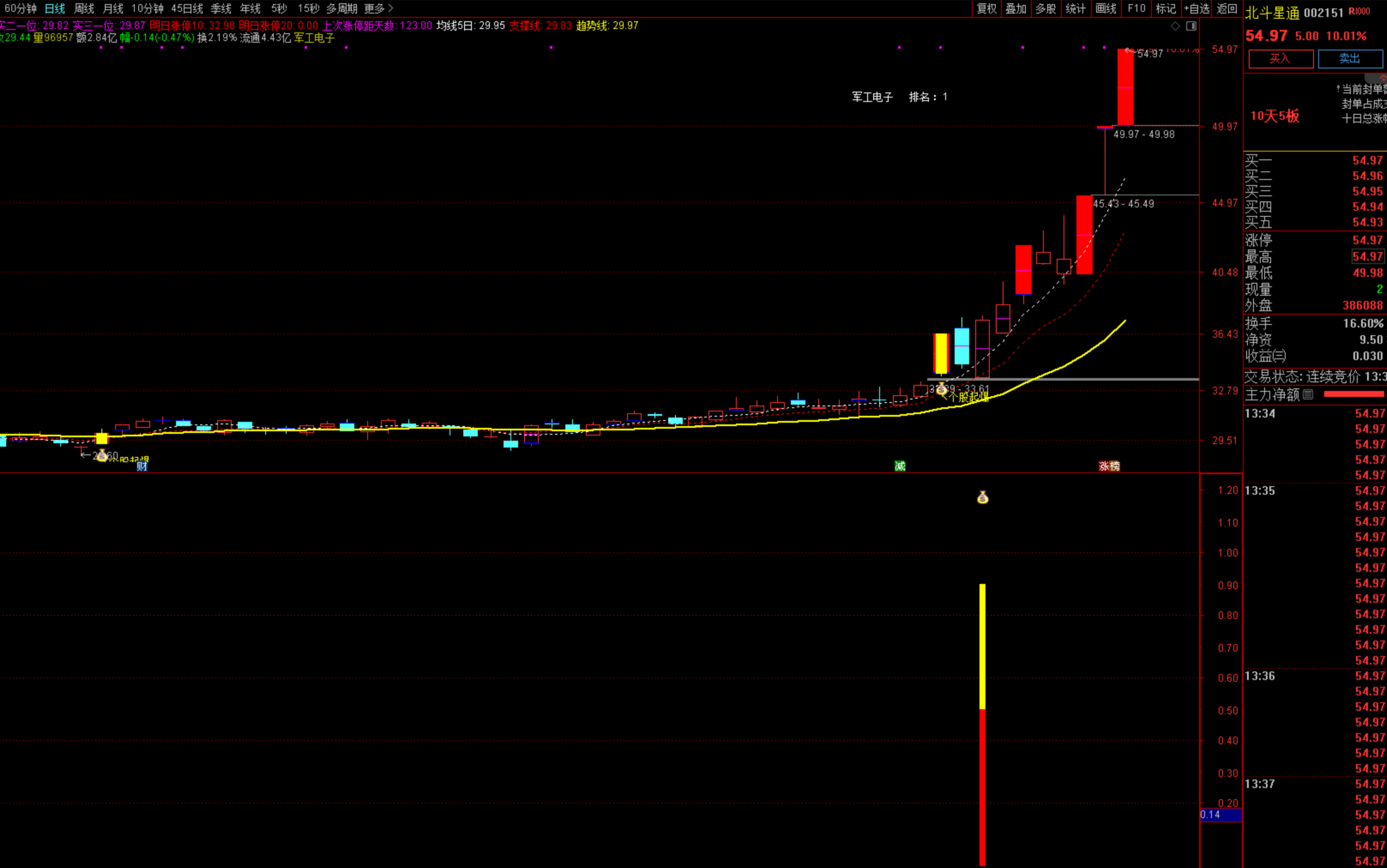
Task: Open the 复权 adjustment options
Action: tap(987, 9)
